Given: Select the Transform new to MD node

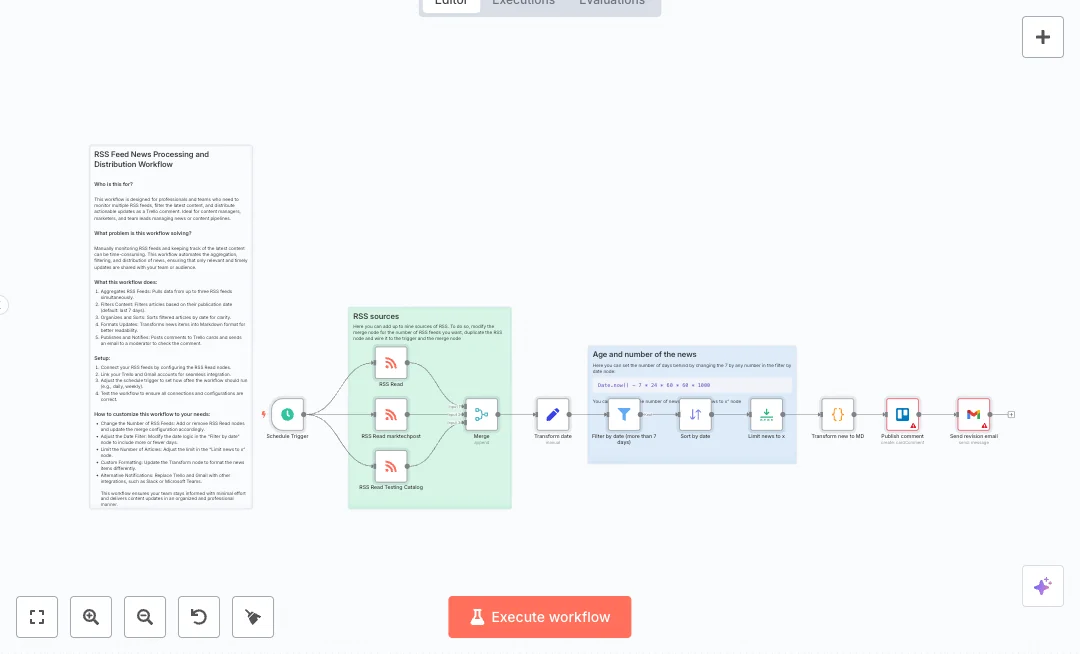Looking at the screenshot, I should point(838,414).
